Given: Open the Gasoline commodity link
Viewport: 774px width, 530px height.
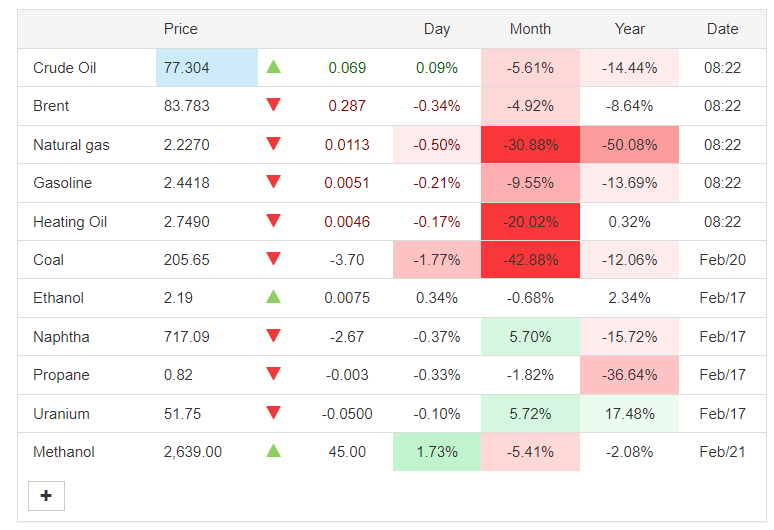Looking at the screenshot, I should click(62, 183).
